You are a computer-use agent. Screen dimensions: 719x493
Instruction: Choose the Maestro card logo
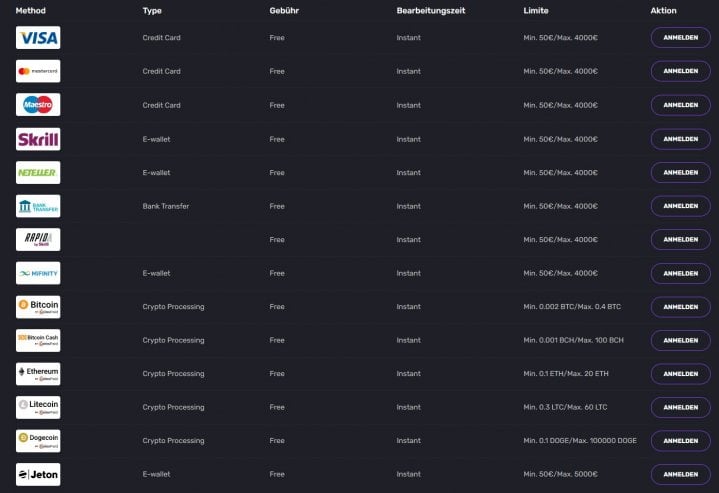(38, 105)
